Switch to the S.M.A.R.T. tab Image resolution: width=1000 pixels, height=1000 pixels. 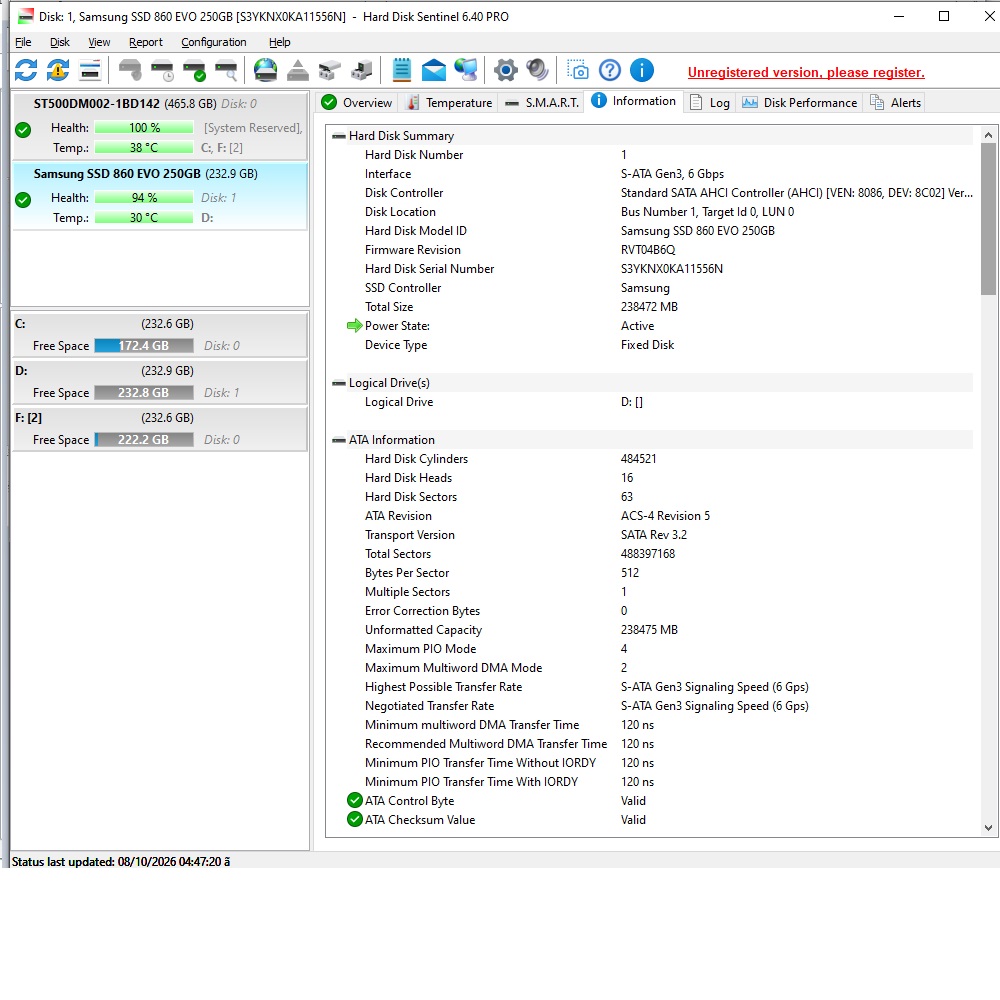pos(541,103)
